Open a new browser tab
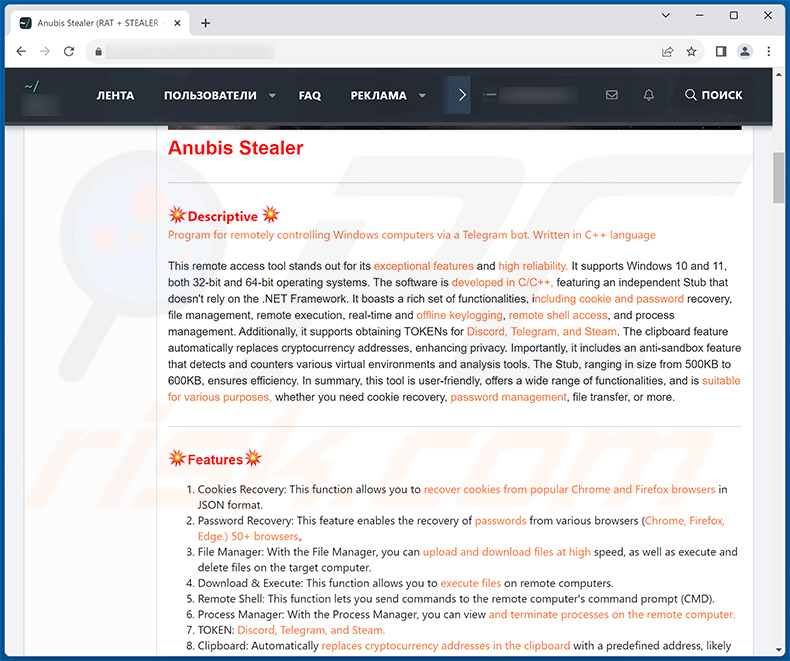 [x=206, y=23]
